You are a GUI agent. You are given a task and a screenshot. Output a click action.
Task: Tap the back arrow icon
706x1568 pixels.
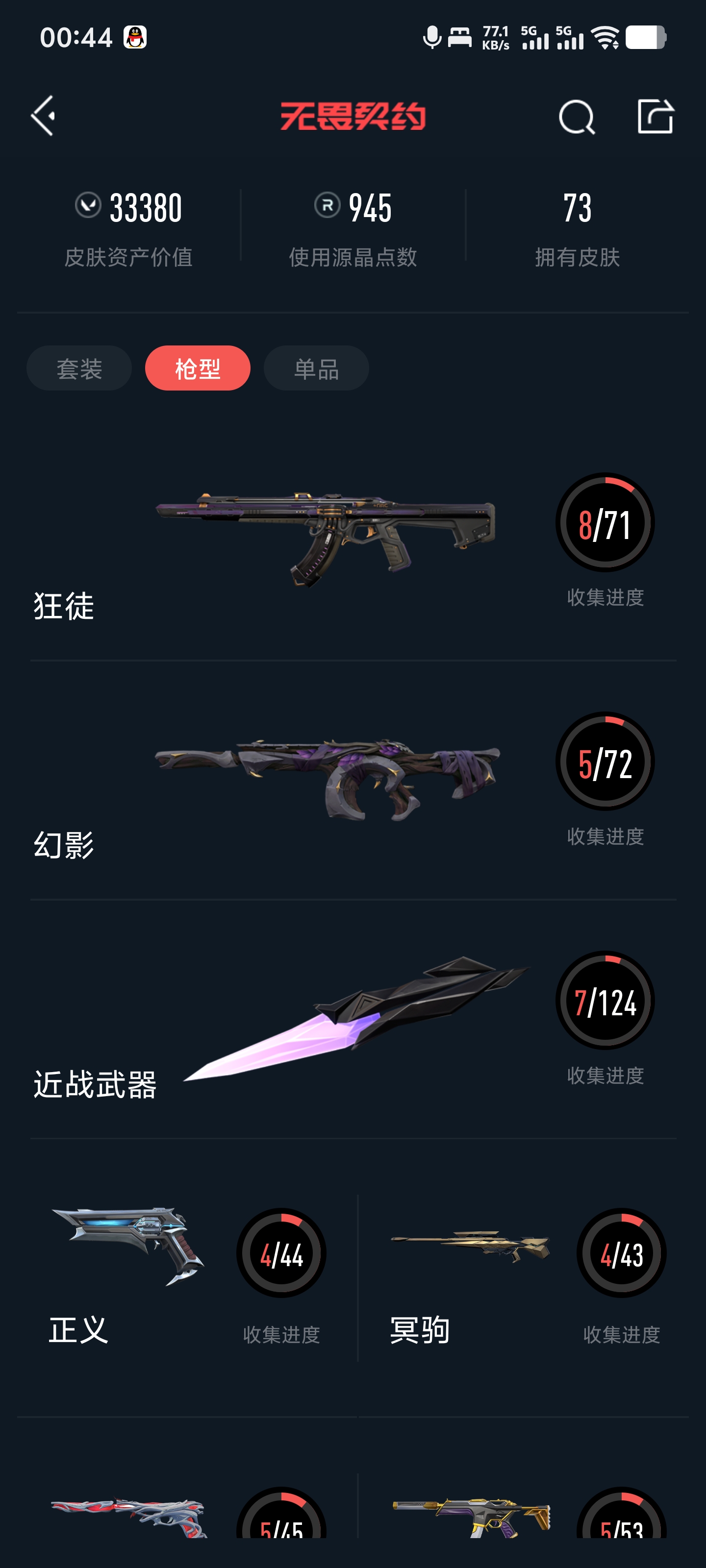(43, 116)
